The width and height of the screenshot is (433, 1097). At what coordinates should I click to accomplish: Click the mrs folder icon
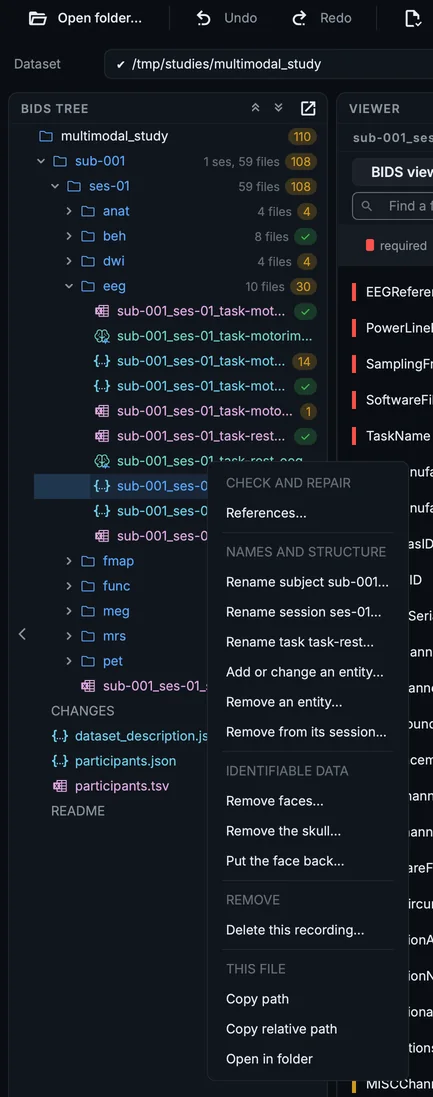pos(88,636)
